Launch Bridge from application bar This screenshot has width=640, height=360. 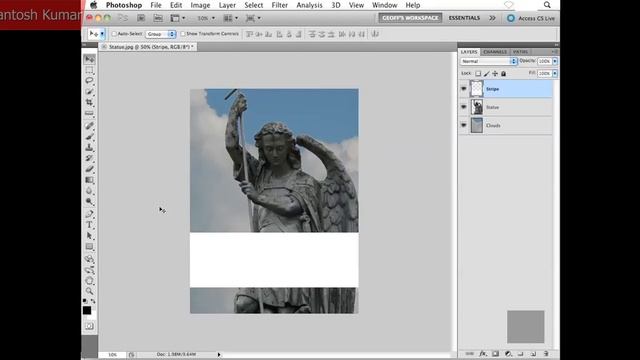tap(141, 18)
